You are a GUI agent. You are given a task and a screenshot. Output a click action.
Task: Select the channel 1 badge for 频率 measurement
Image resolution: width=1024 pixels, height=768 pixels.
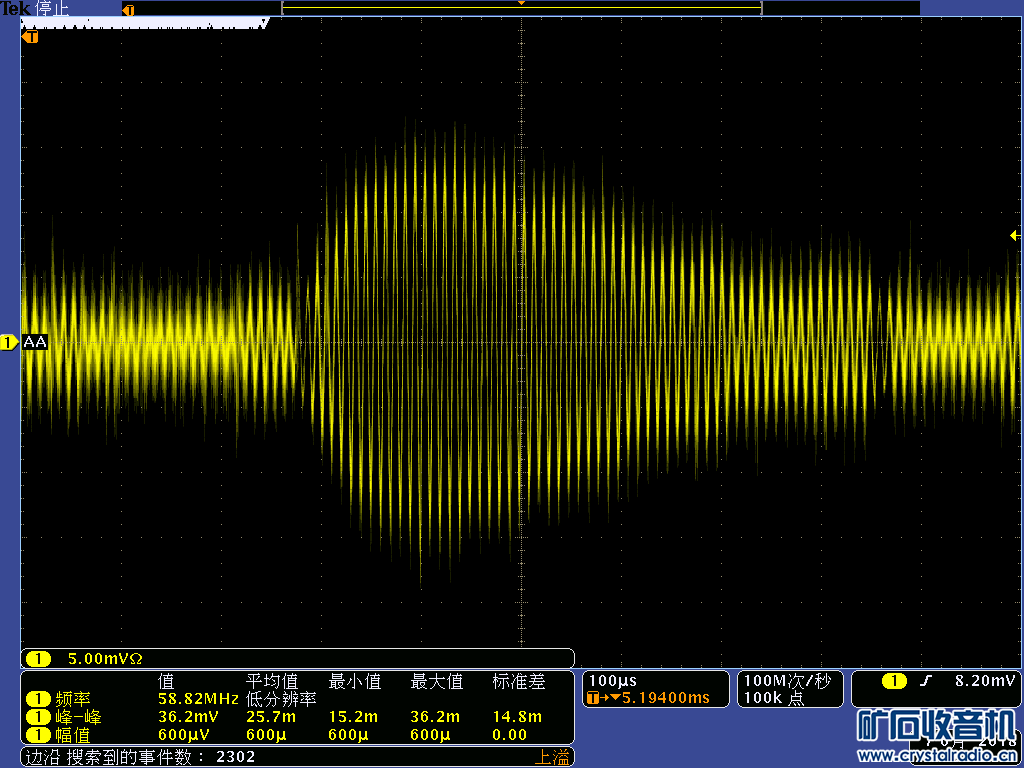38,700
